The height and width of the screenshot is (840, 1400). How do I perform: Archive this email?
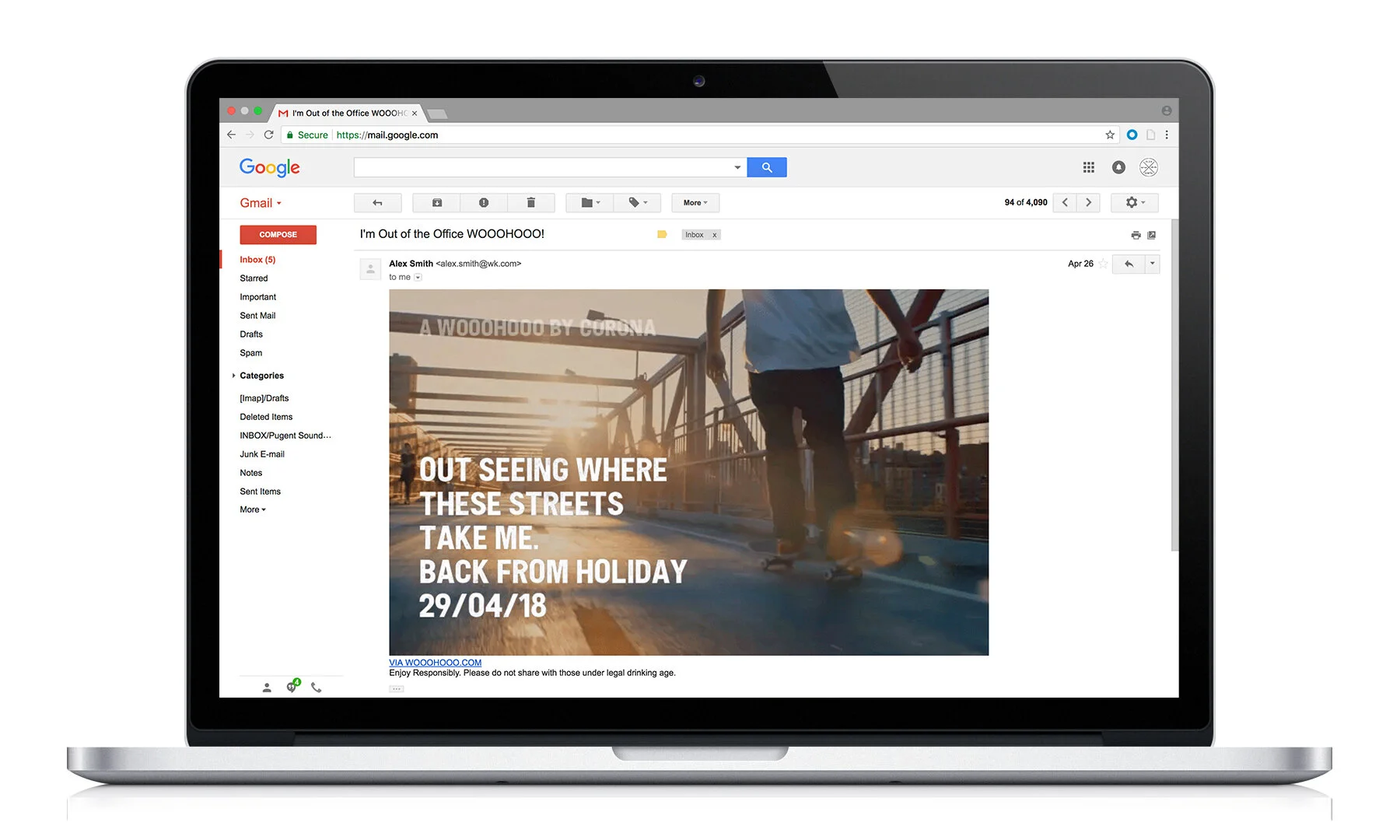point(437,203)
